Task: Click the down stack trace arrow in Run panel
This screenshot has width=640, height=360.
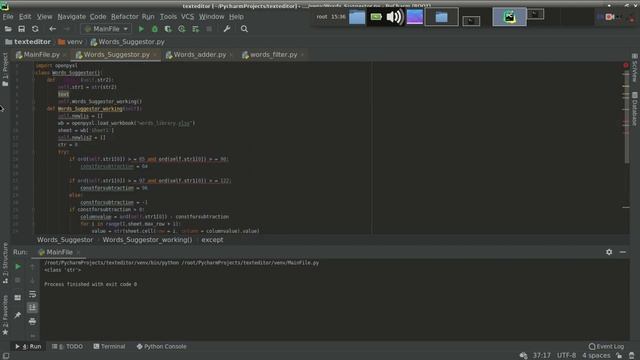Action: click(33, 280)
